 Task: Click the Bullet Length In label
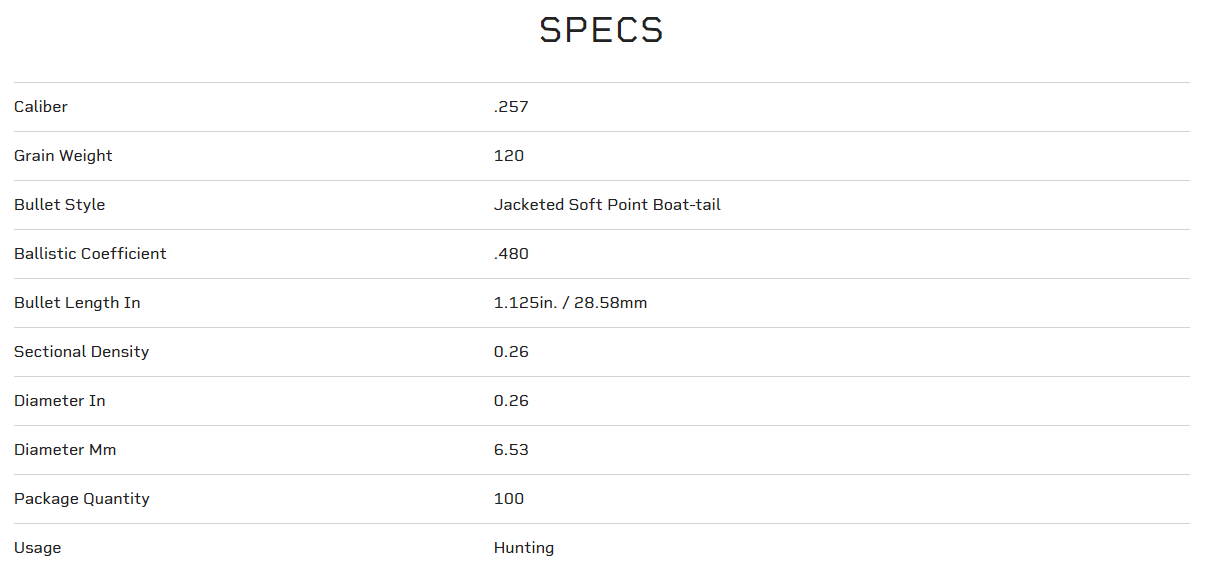click(77, 303)
